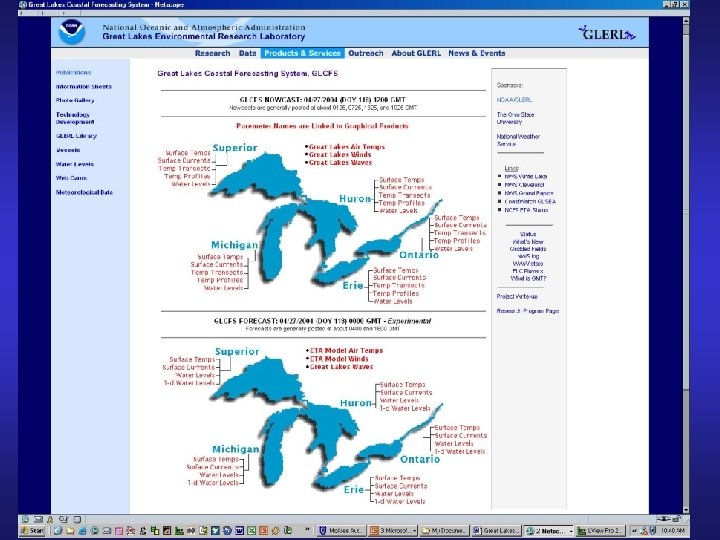The height and width of the screenshot is (540, 720).
Task: Open NOAA/GLERL sponsor link
Action: tap(514, 100)
